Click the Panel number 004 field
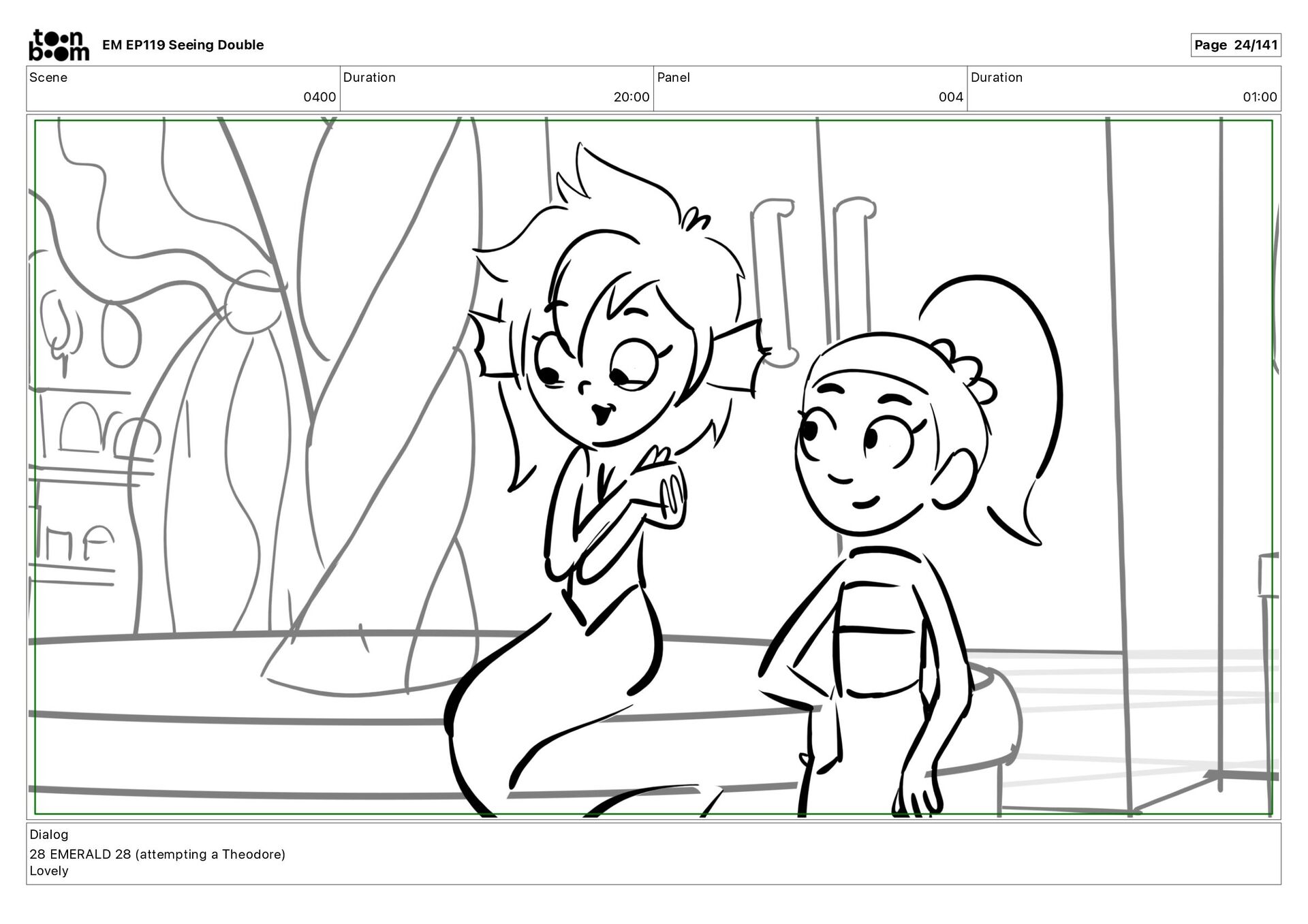The image size is (1308, 924). (950, 97)
